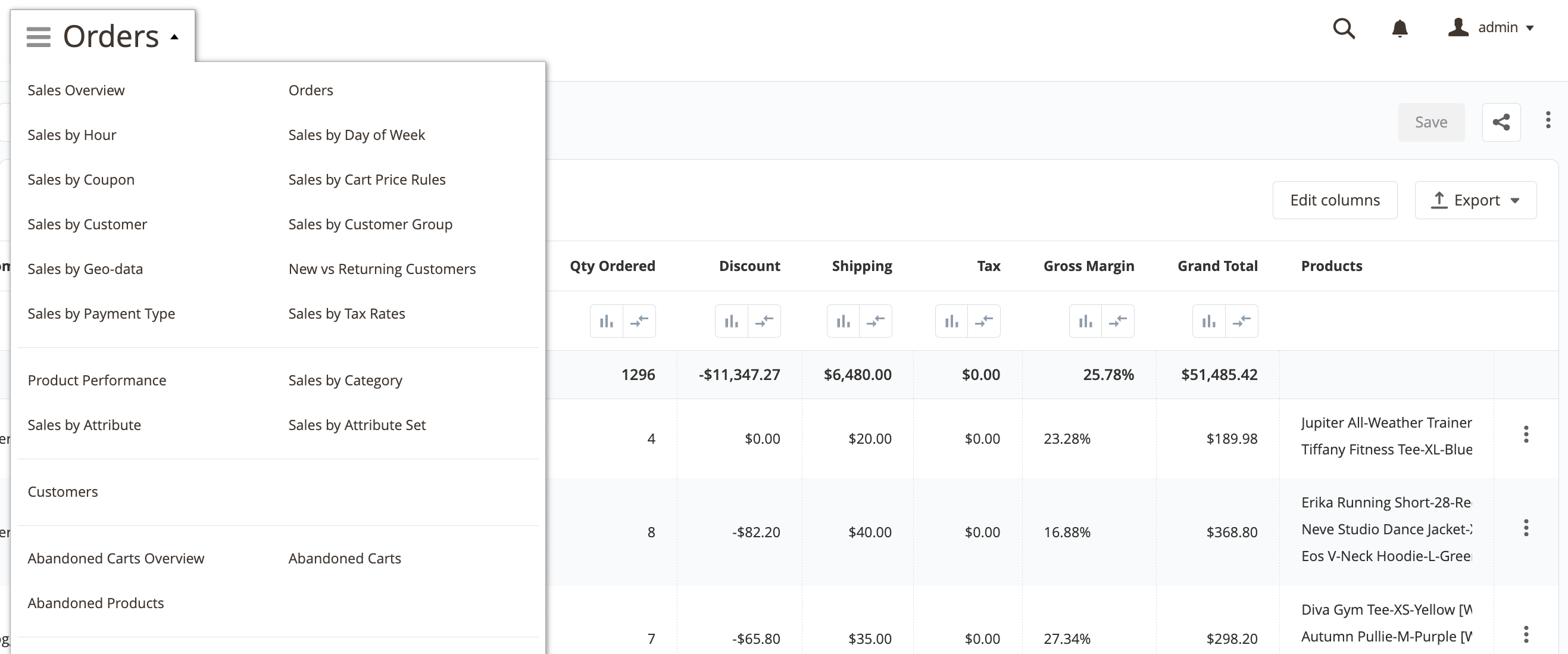Toggle bar chart for Shipping column
This screenshot has width=1568, height=654.
coord(843,321)
